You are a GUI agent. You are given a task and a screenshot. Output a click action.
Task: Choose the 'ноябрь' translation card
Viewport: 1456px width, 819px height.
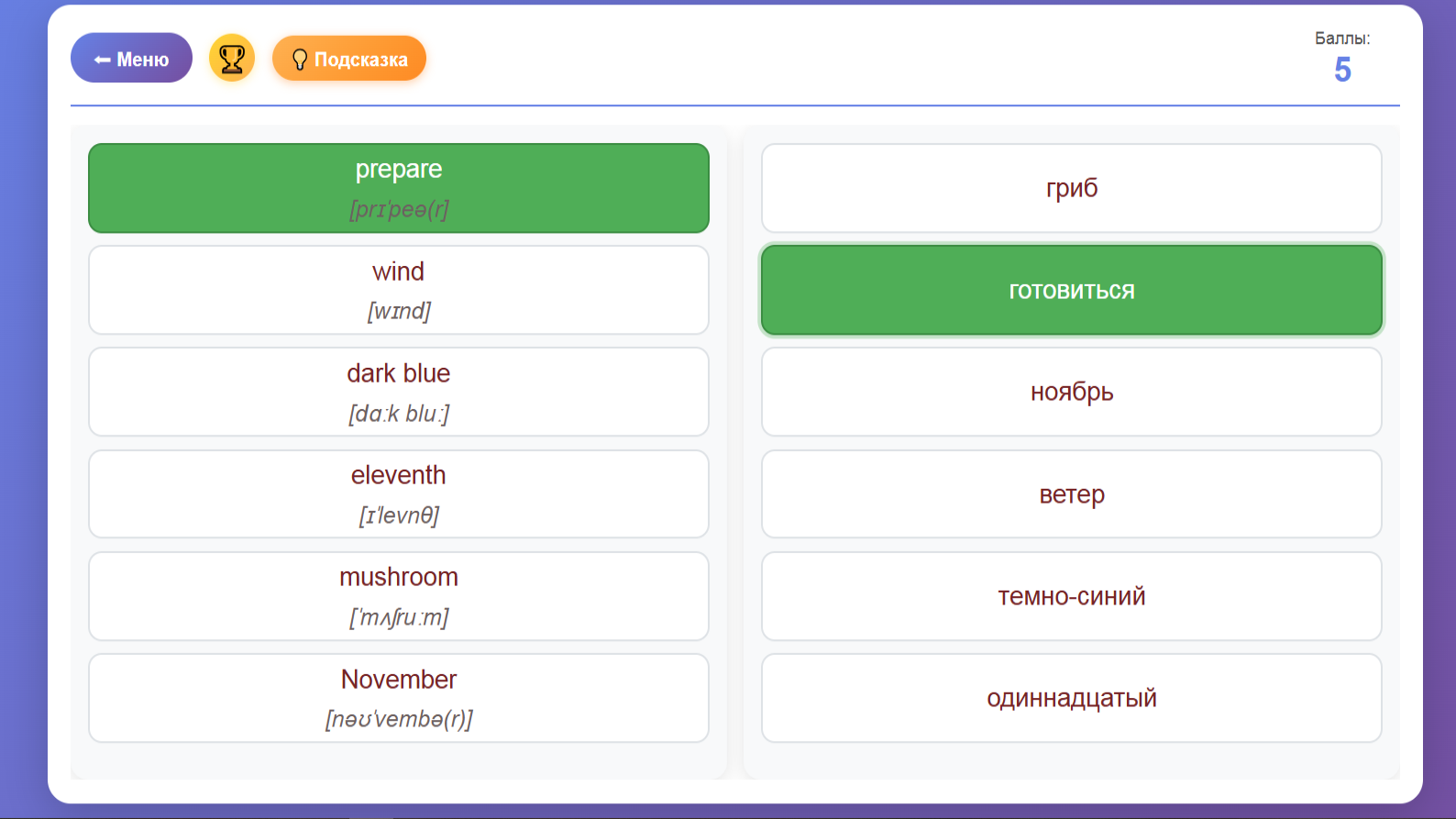pos(1071,392)
